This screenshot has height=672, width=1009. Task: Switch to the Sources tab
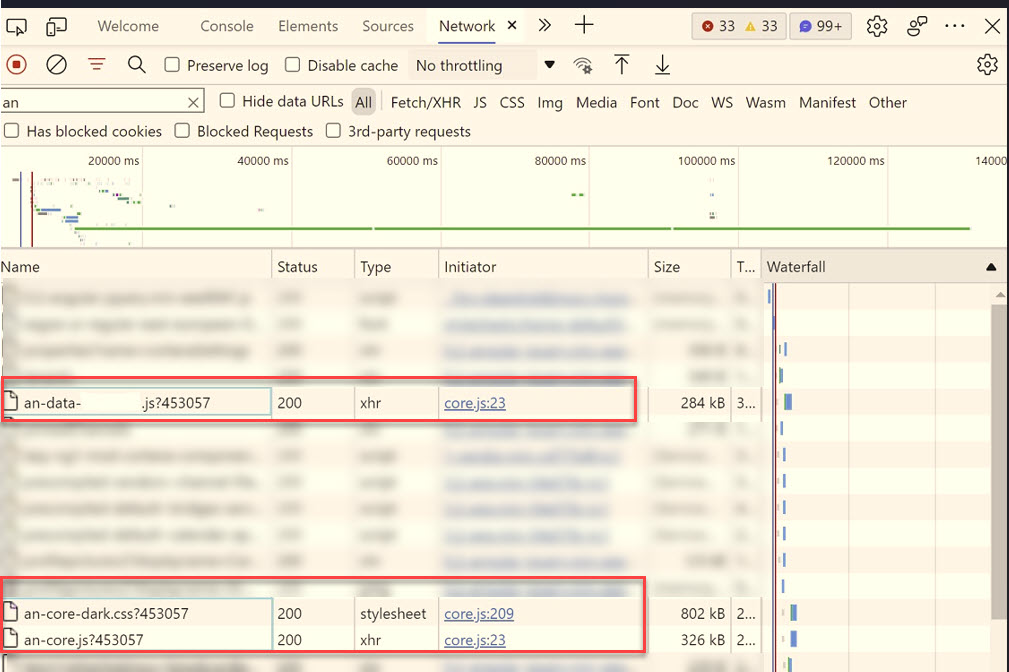387,26
